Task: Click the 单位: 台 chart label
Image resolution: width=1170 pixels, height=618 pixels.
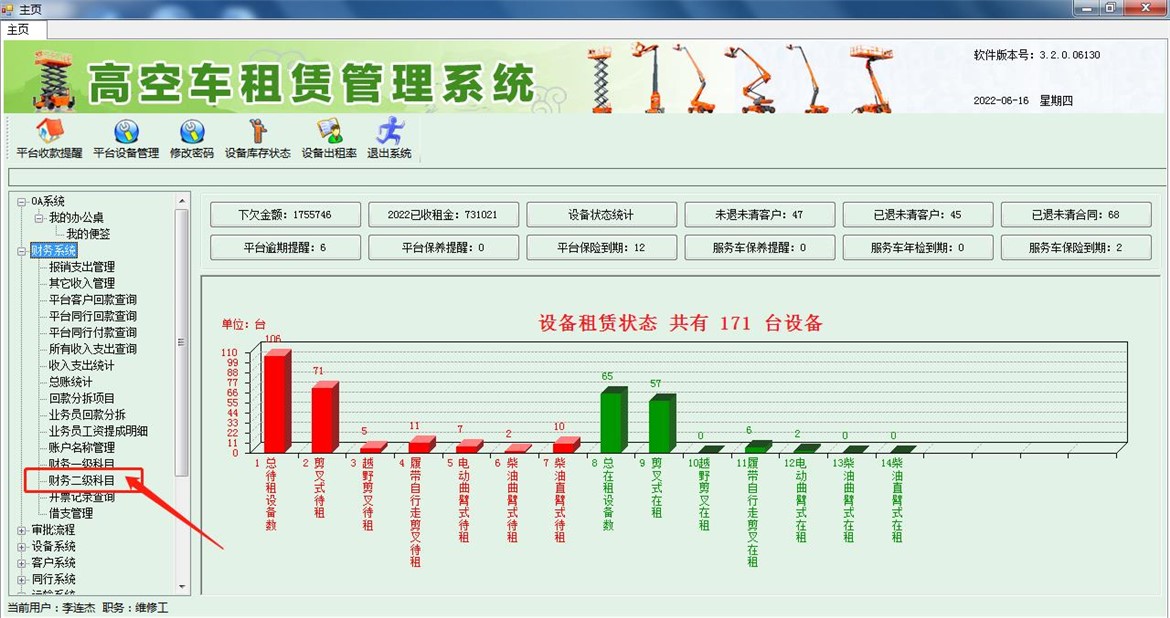Action: pyautogui.click(x=243, y=324)
